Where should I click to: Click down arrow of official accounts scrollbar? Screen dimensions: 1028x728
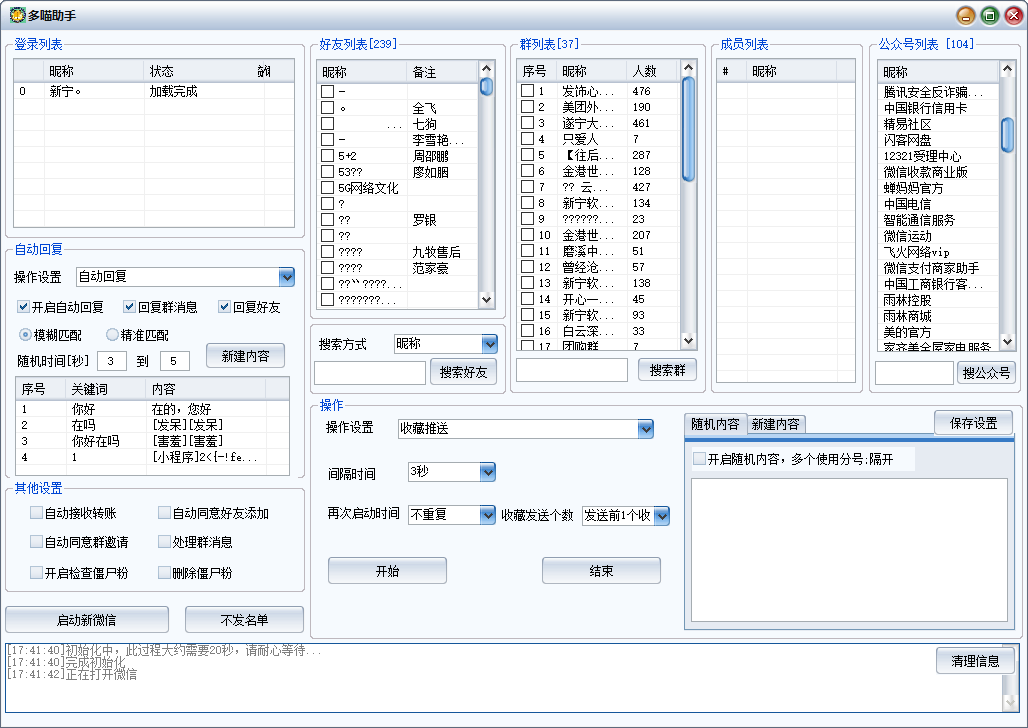(x=1008, y=342)
